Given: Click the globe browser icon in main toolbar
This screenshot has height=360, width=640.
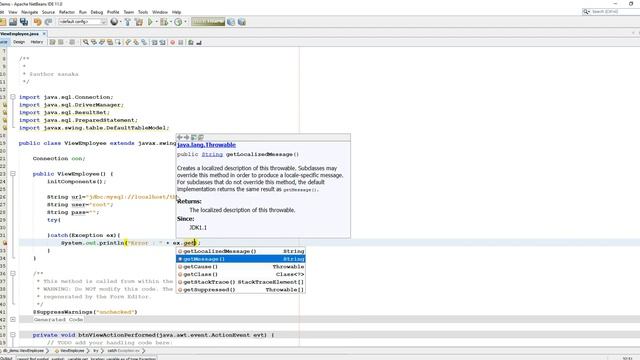Looking at the screenshot, I should click(114, 22).
